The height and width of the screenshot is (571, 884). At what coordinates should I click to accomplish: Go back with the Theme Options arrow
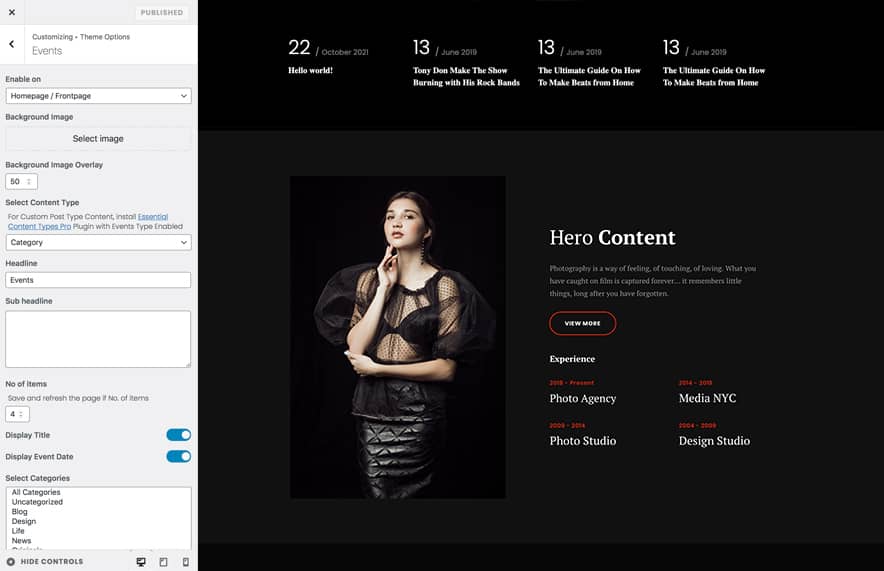(12, 44)
